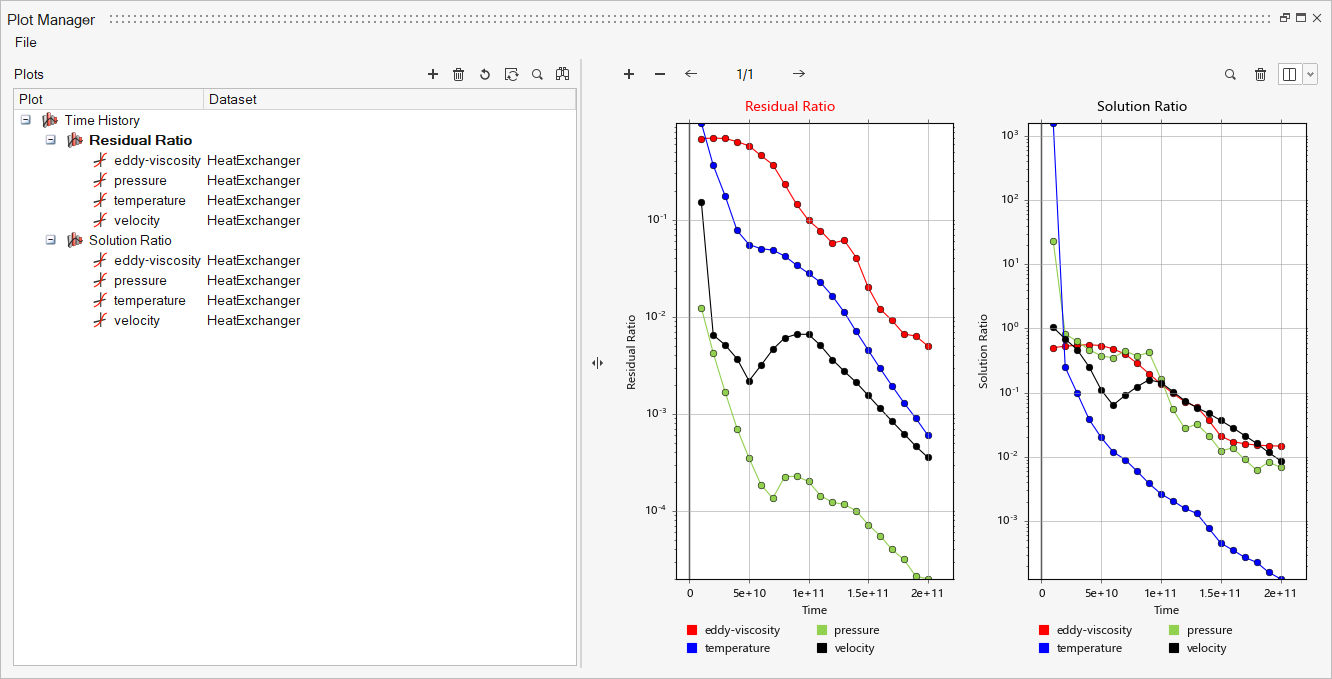The width and height of the screenshot is (1332, 679).
Task: Collapse the Residual Ratio tree node
Action: [50, 140]
